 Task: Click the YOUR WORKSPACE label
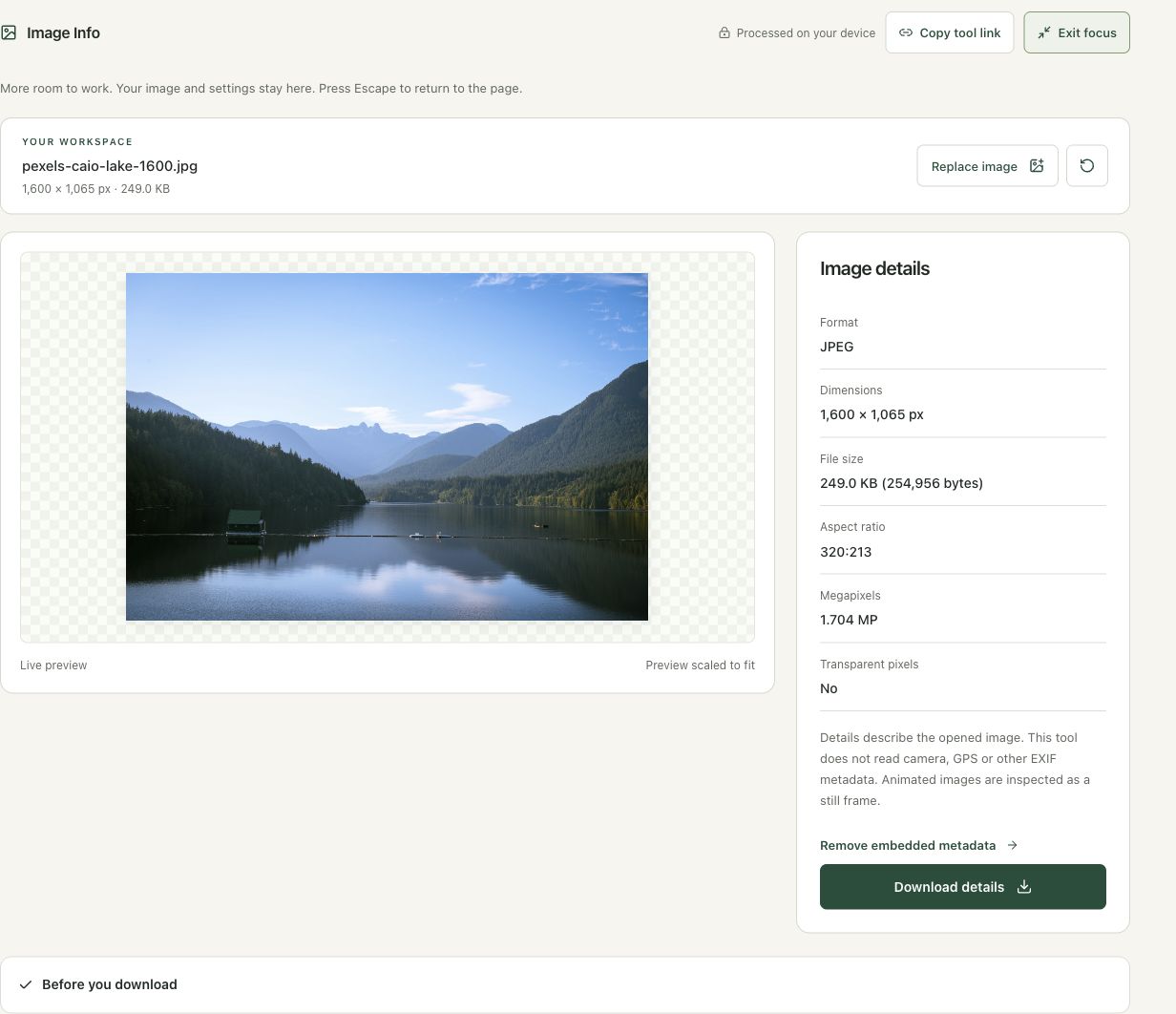coord(77,141)
